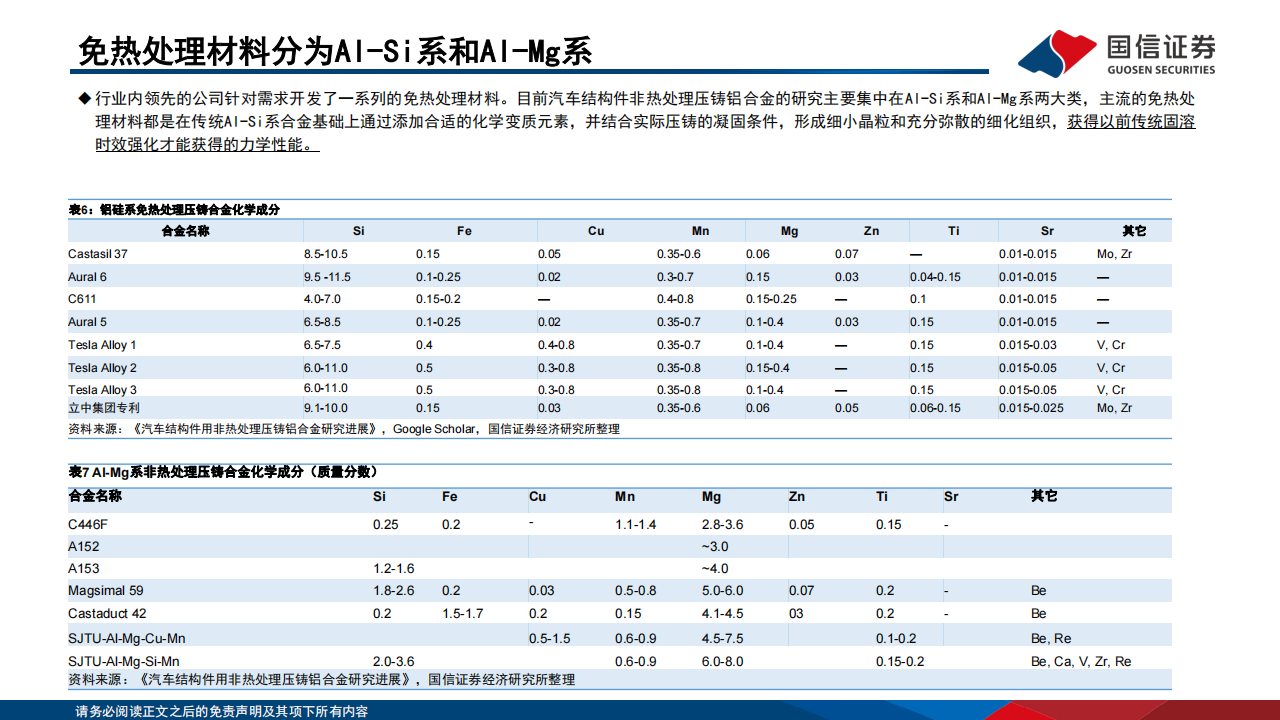Click the Guosen Securities red-blue logo

click(1057, 54)
